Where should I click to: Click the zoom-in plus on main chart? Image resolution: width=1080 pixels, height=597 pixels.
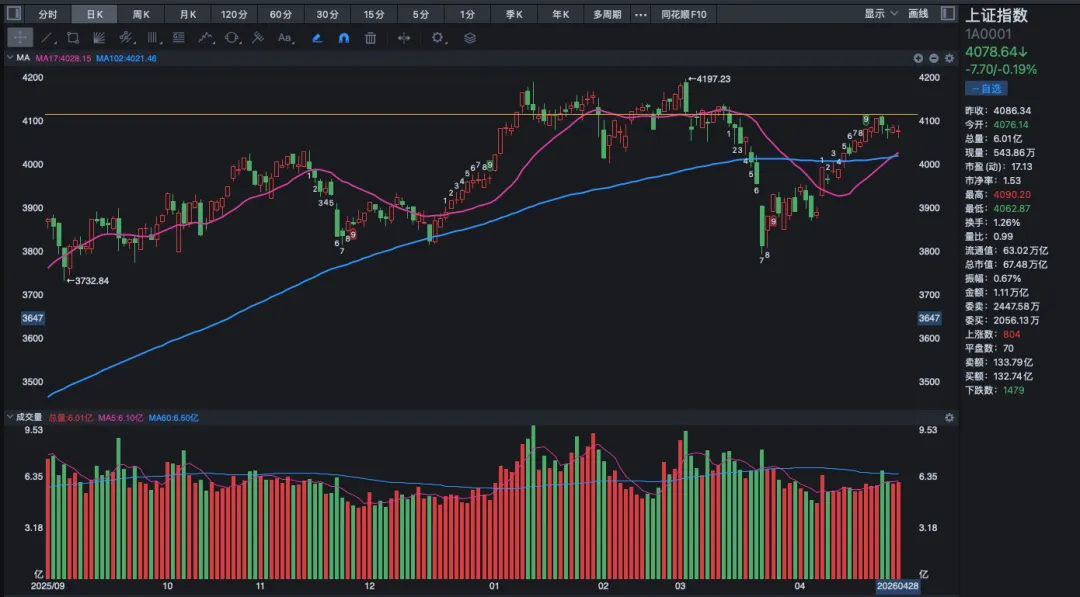[x=918, y=58]
